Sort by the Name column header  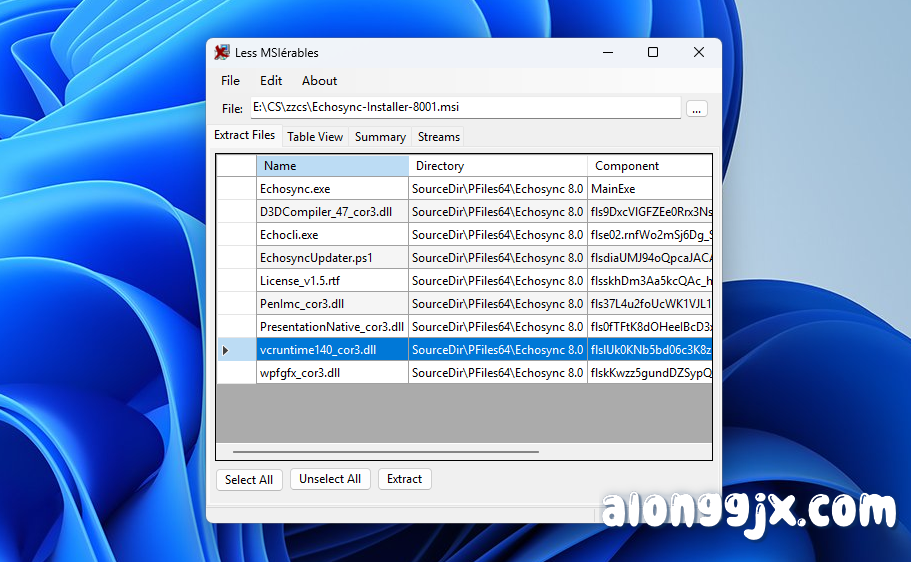pyautogui.click(x=332, y=166)
